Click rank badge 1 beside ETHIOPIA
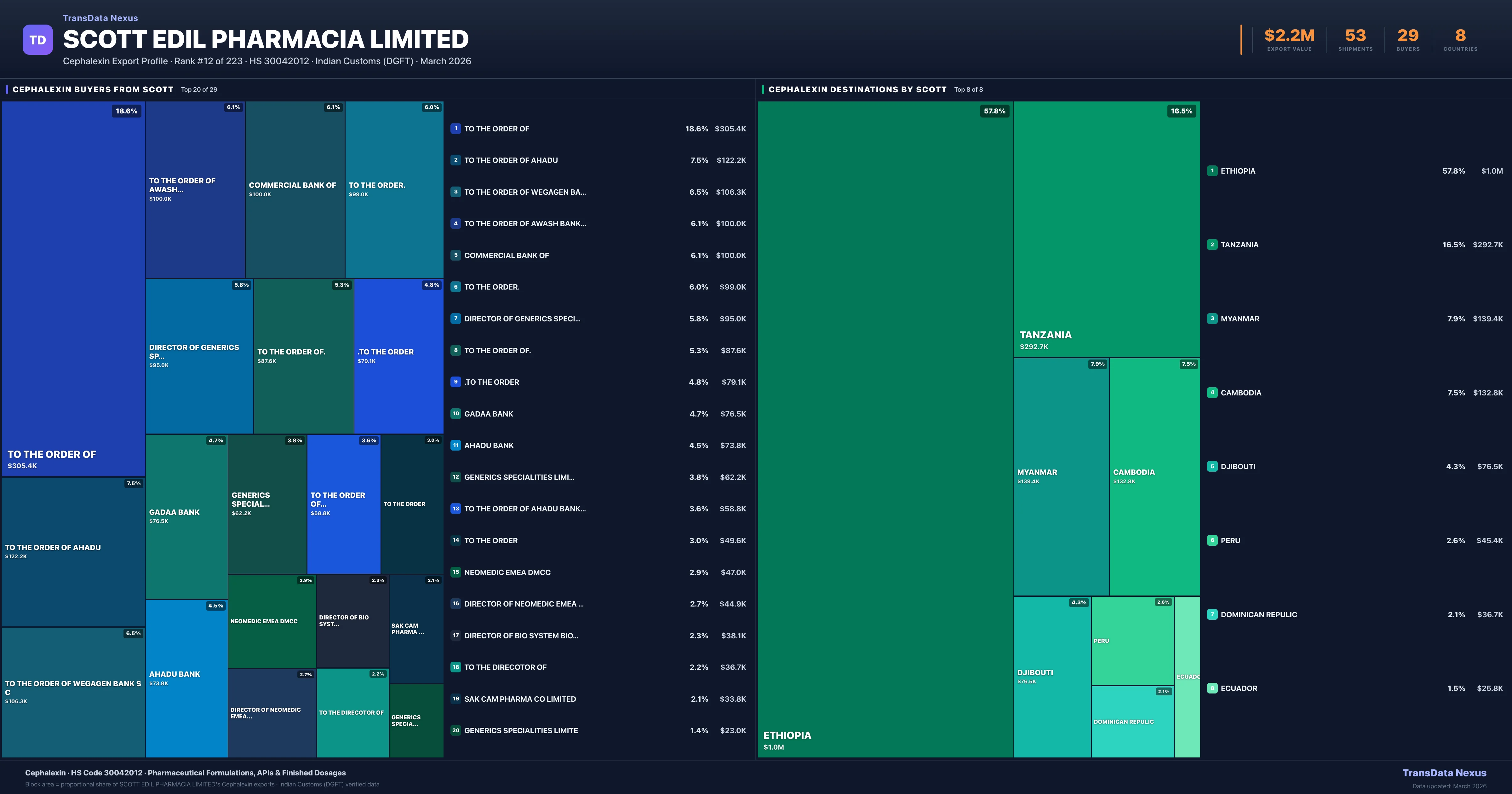 (x=1212, y=171)
